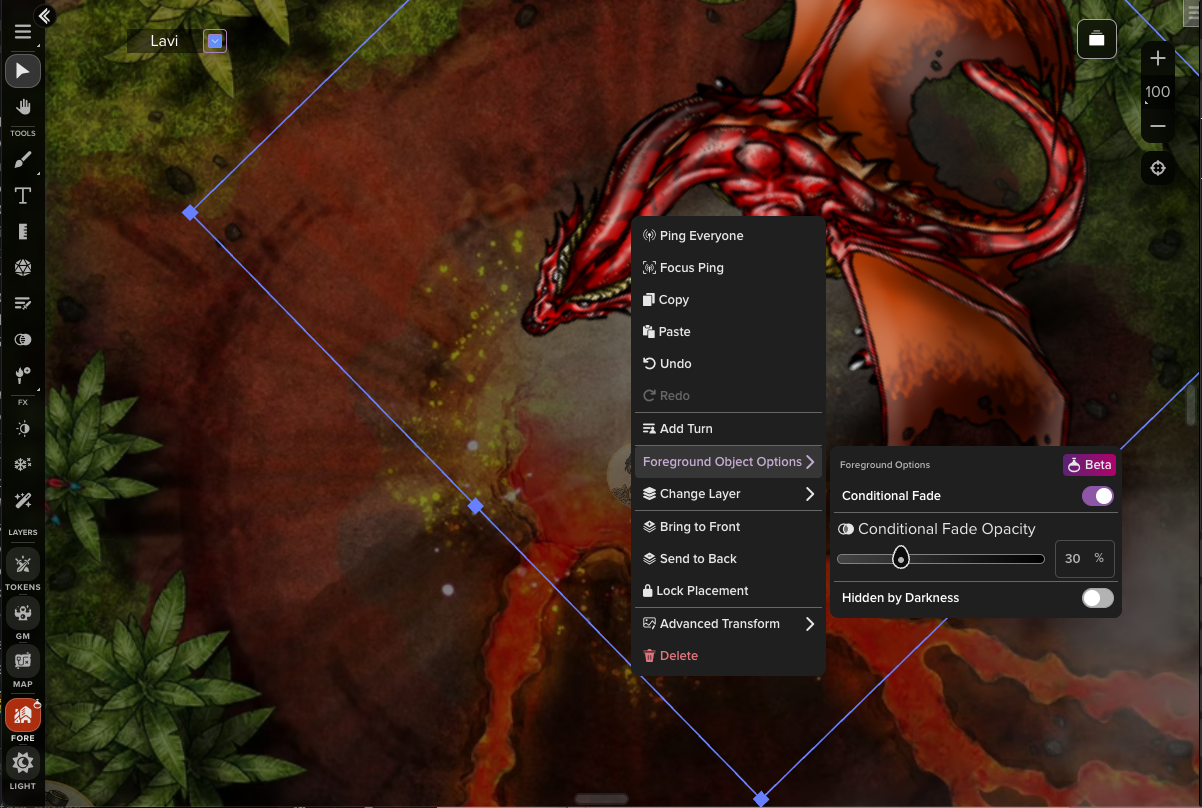The height and width of the screenshot is (808, 1202).
Task: Select the pin-shaped tool above the FX section
Action: 22,375
